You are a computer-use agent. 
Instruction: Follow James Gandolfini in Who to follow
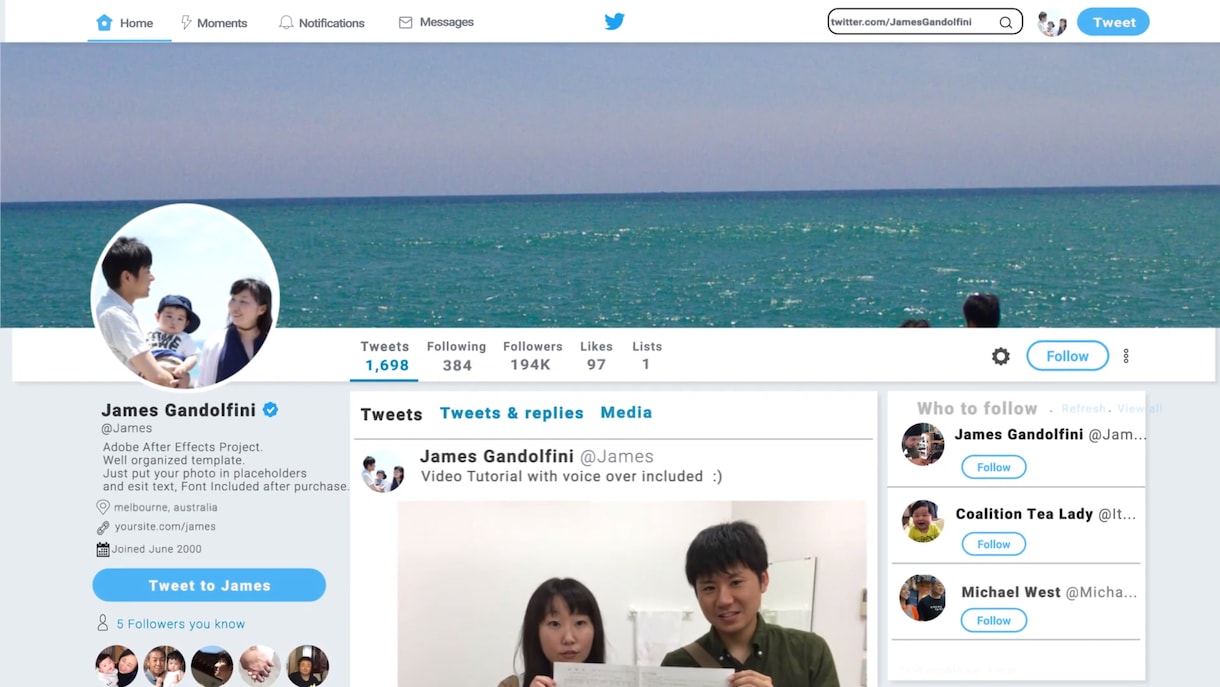point(993,467)
